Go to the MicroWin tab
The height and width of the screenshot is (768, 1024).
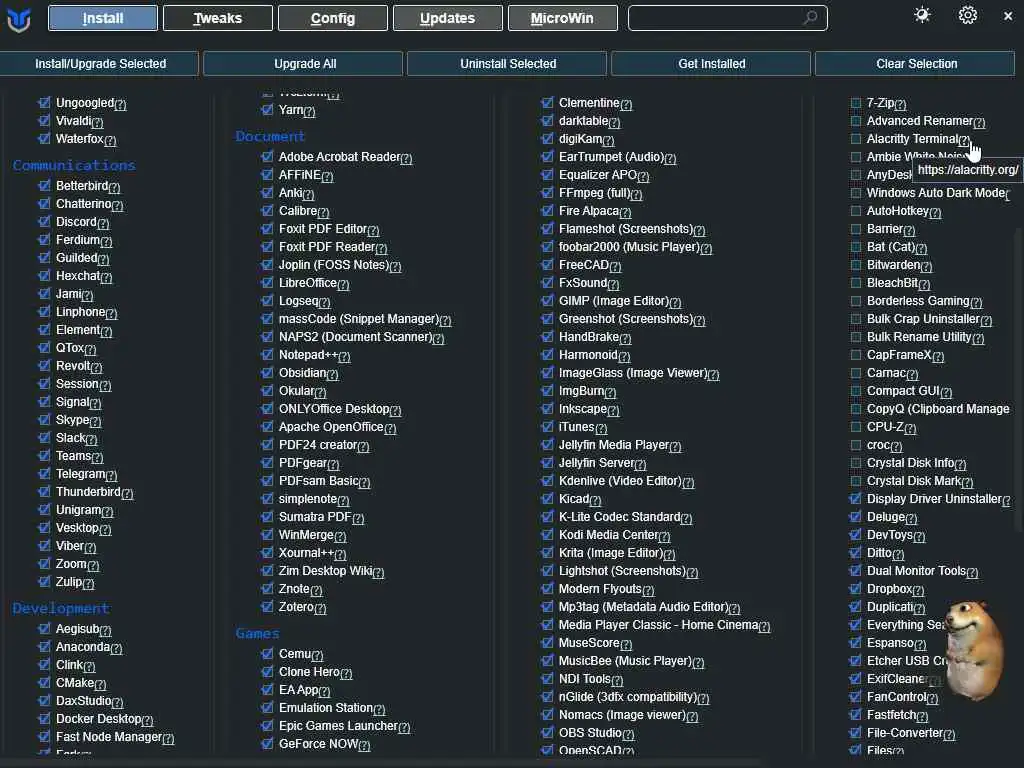click(562, 18)
